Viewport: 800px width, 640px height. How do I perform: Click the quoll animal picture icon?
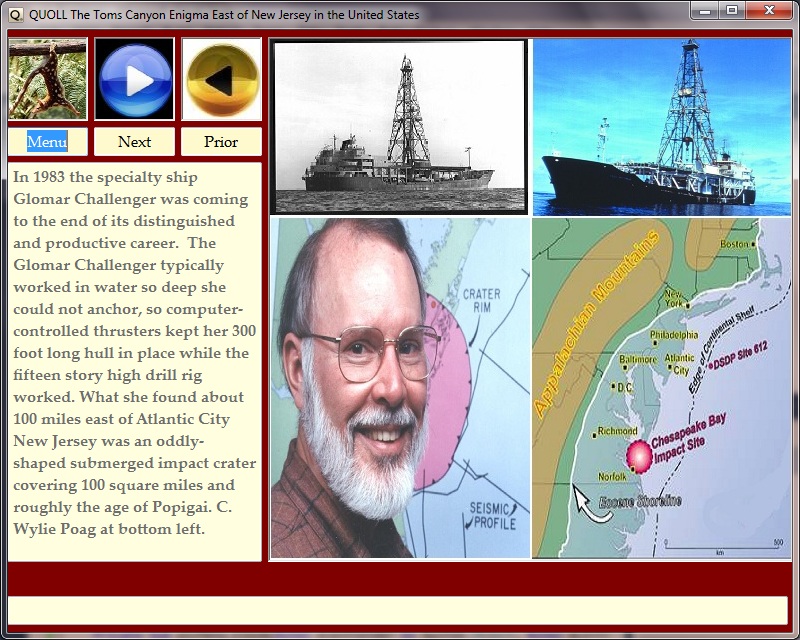[x=47, y=79]
